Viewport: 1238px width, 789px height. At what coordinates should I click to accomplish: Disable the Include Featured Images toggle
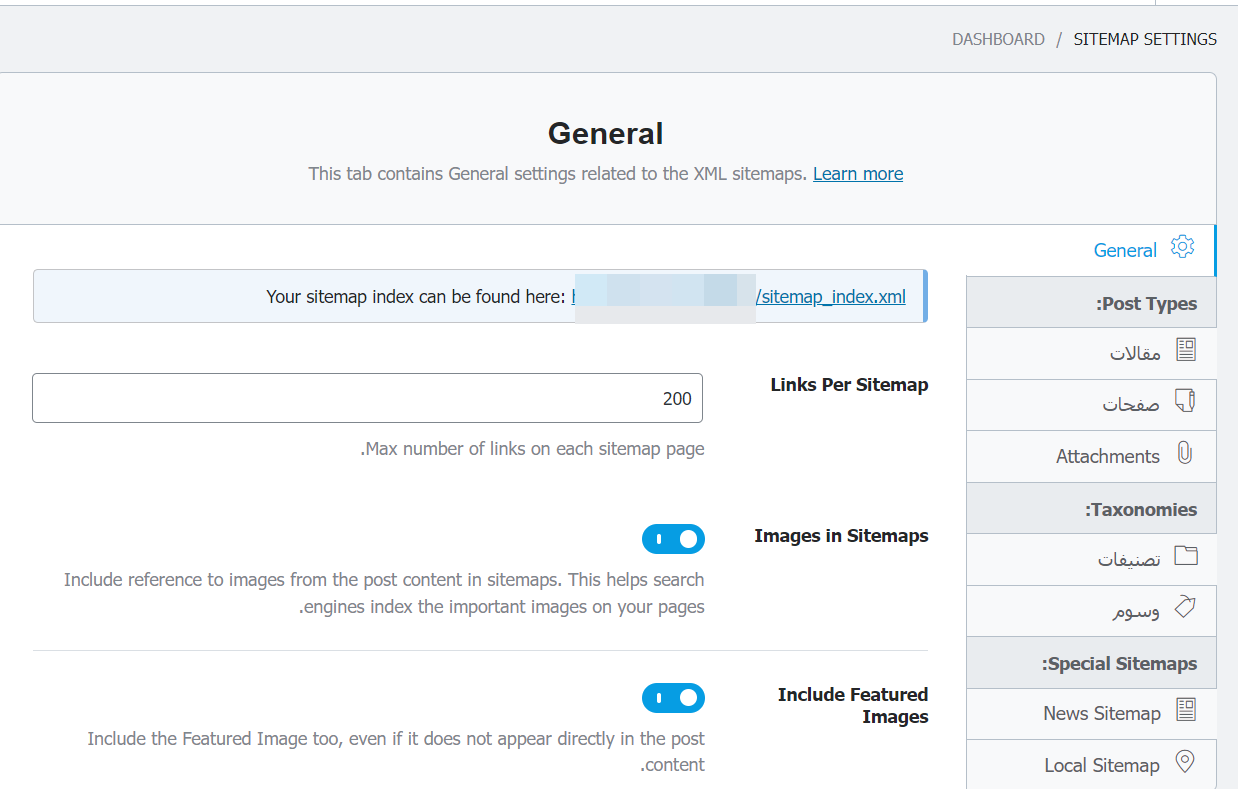pyautogui.click(x=673, y=698)
